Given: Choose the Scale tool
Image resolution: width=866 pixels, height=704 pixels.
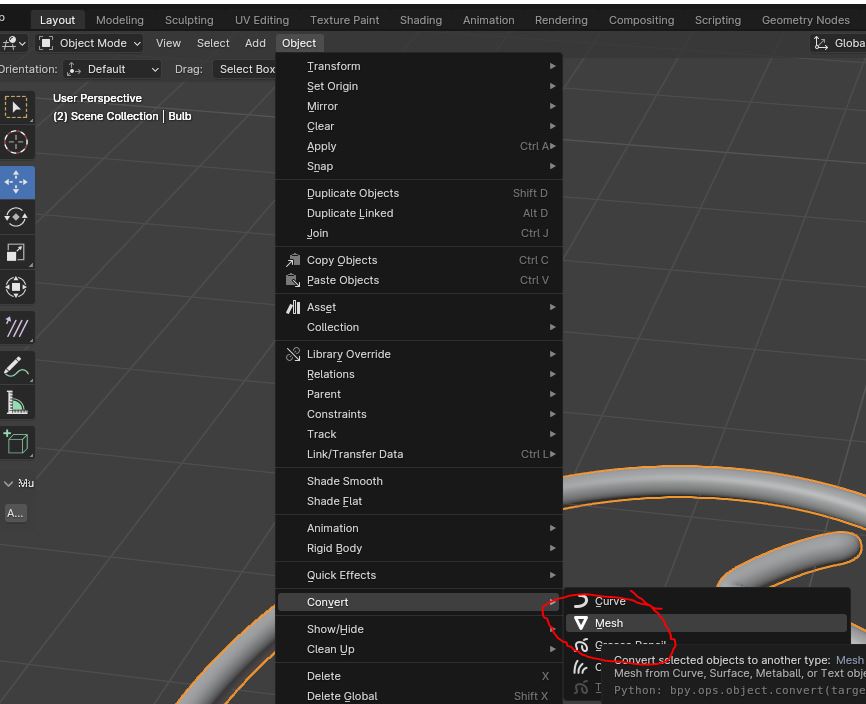Looking at the screenshot, I should tap(16, 252).
